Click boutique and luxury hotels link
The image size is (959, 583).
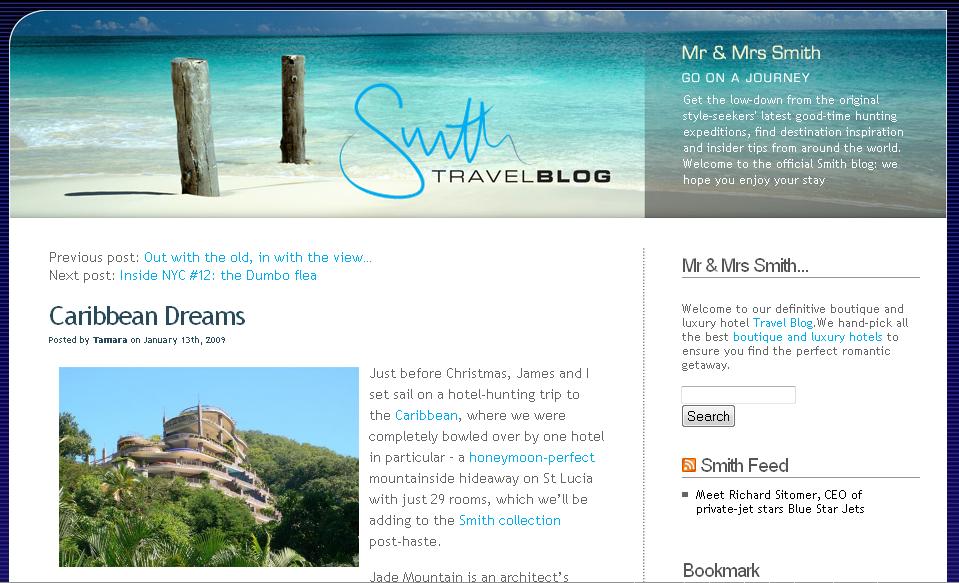[x=807, y=337]
